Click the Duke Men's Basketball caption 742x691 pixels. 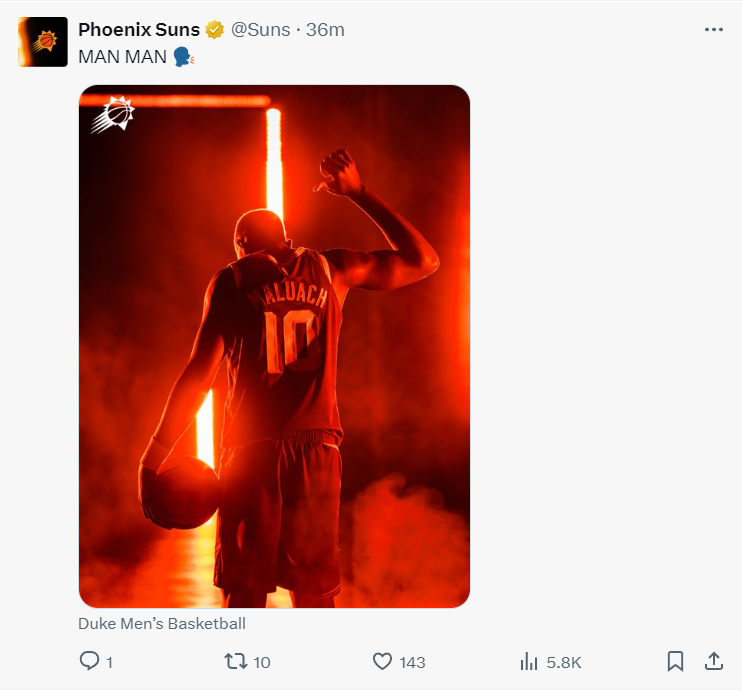pos(162,624)
